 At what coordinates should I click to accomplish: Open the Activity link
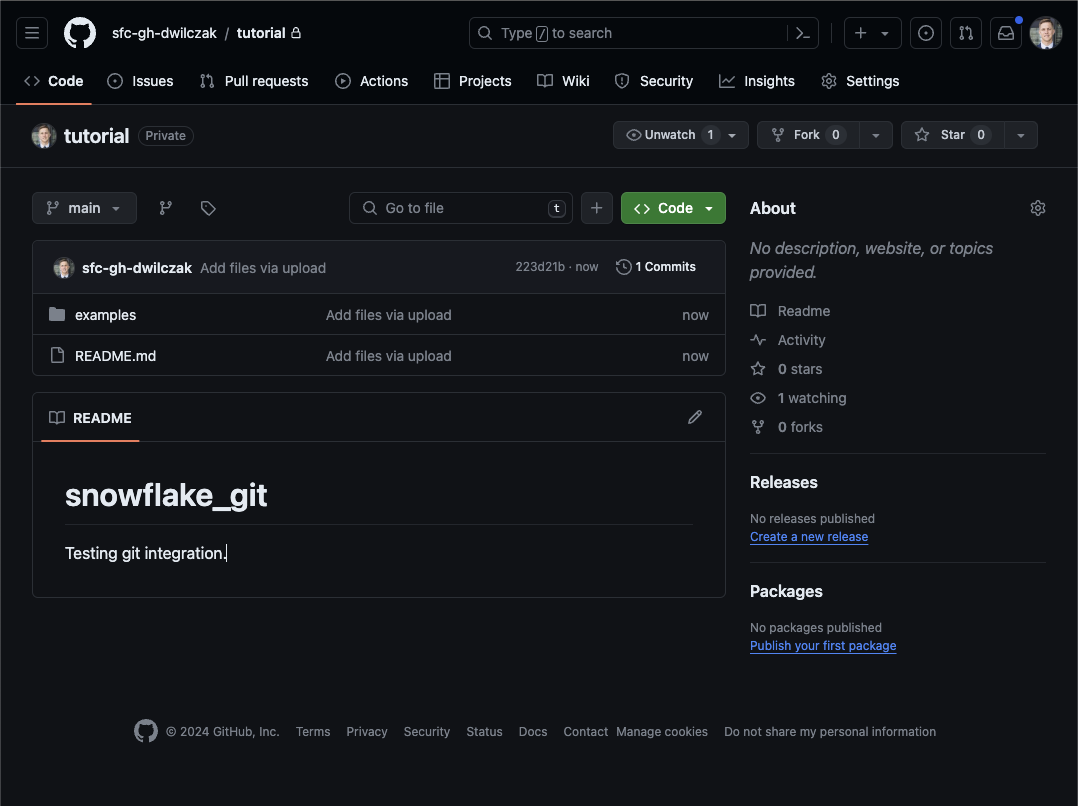coord(788,340)
